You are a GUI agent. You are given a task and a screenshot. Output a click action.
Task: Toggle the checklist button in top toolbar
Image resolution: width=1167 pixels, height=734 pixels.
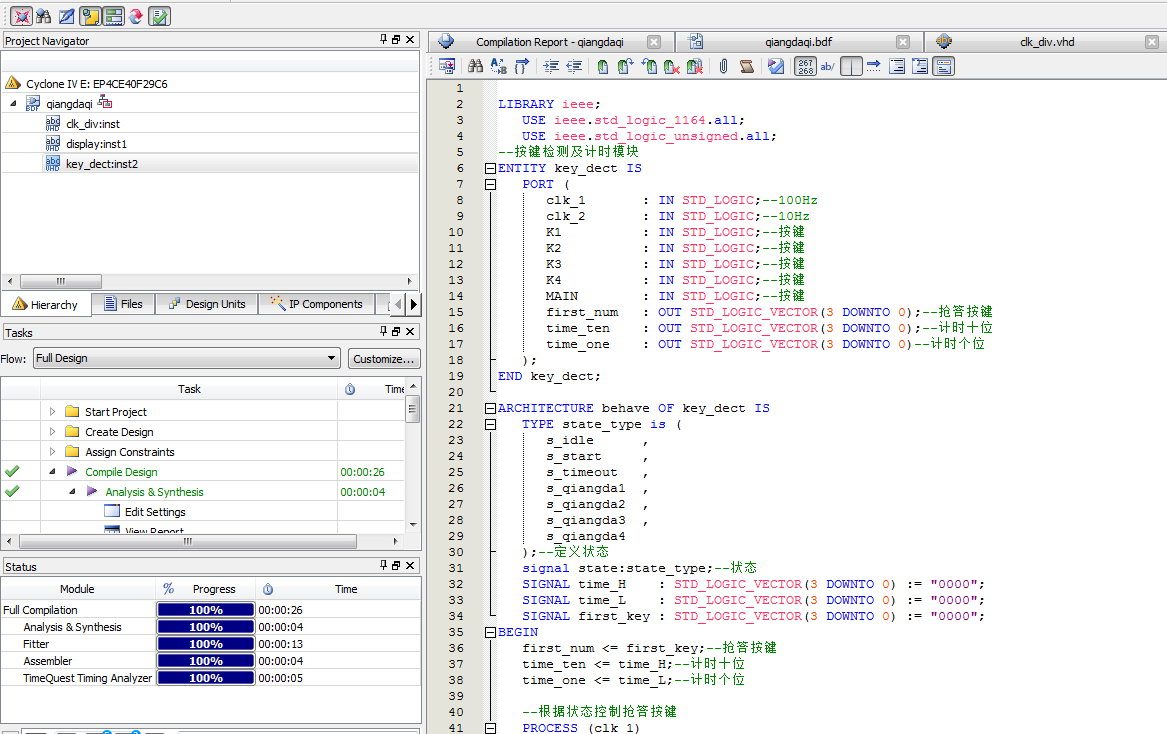tap(159, 16)
